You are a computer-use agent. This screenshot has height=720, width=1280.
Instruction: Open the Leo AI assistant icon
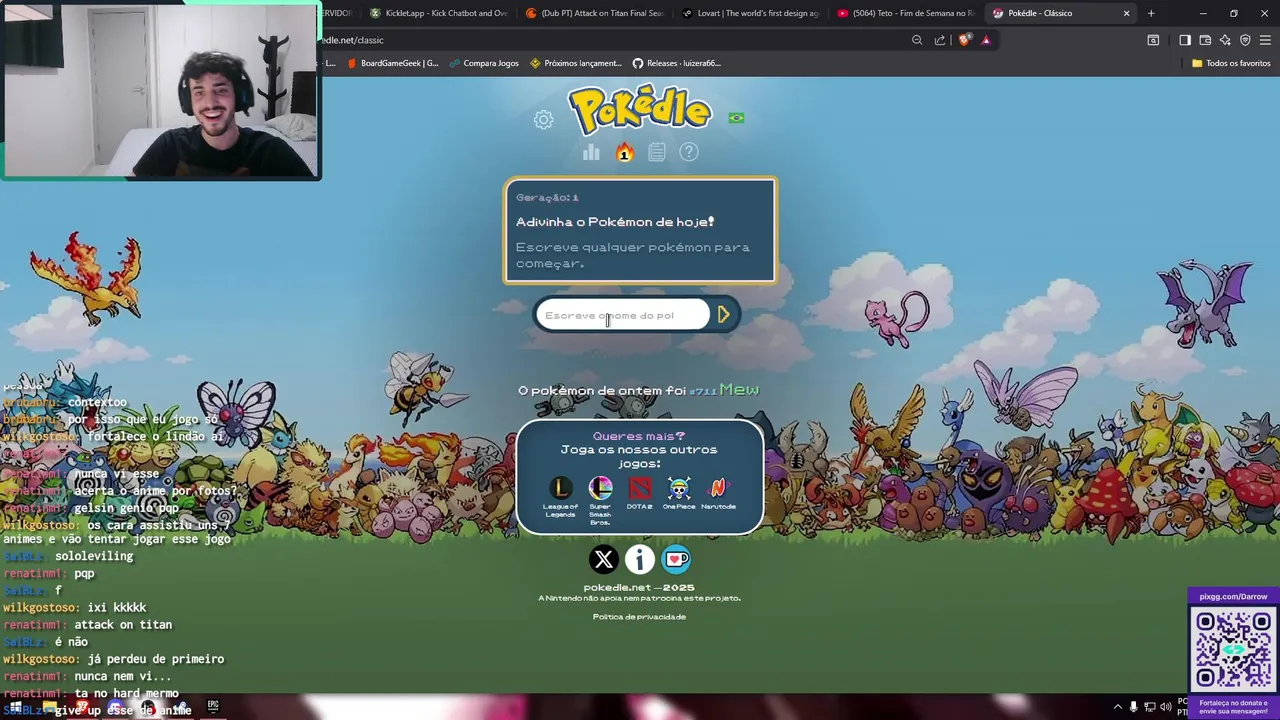click(1225, 40)
